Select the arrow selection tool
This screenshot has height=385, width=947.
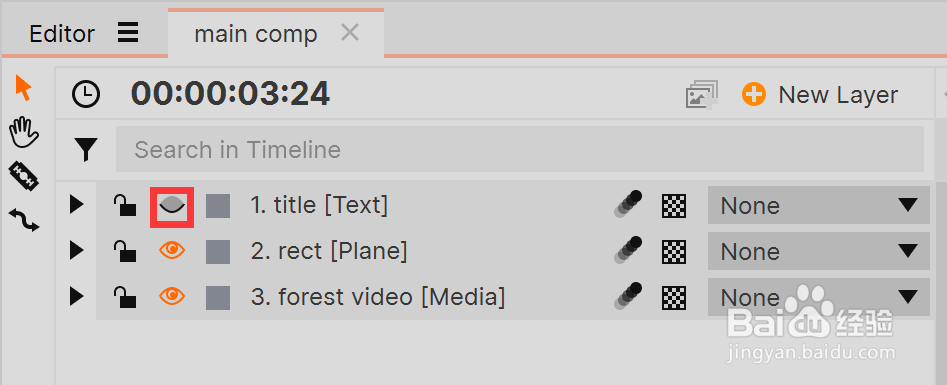[x=23, y=88]
